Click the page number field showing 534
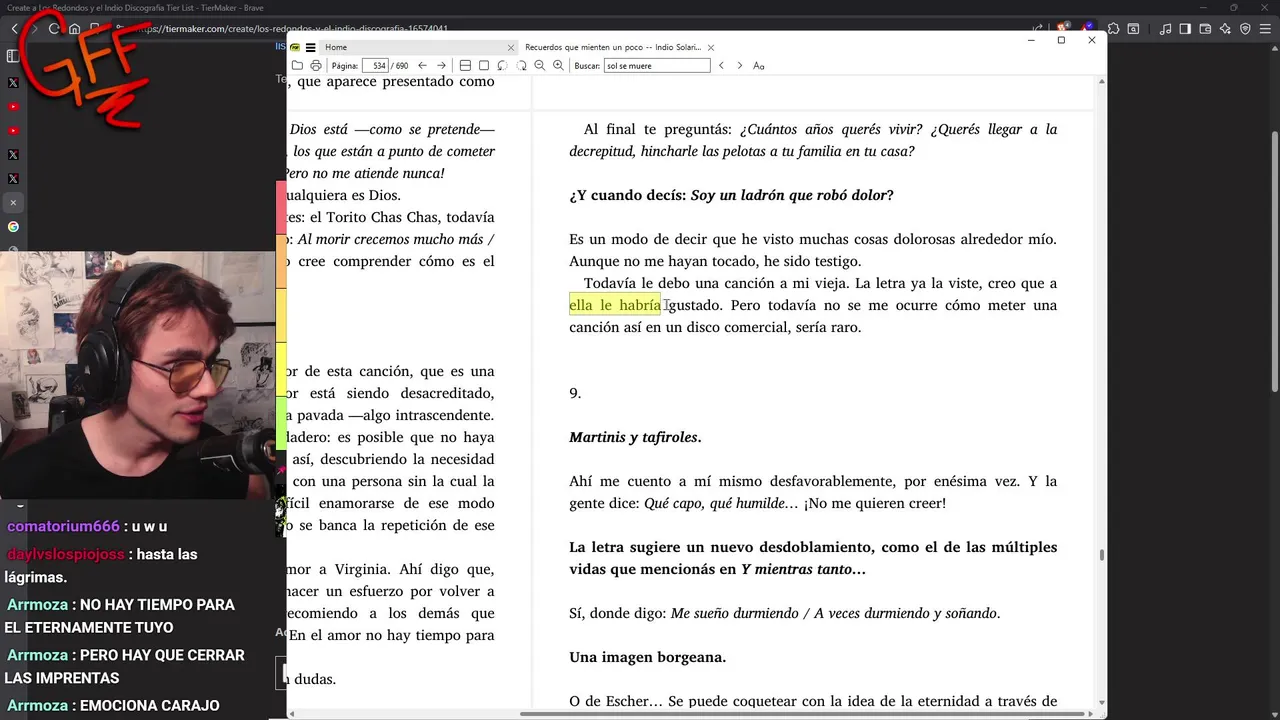 (376, 65)
